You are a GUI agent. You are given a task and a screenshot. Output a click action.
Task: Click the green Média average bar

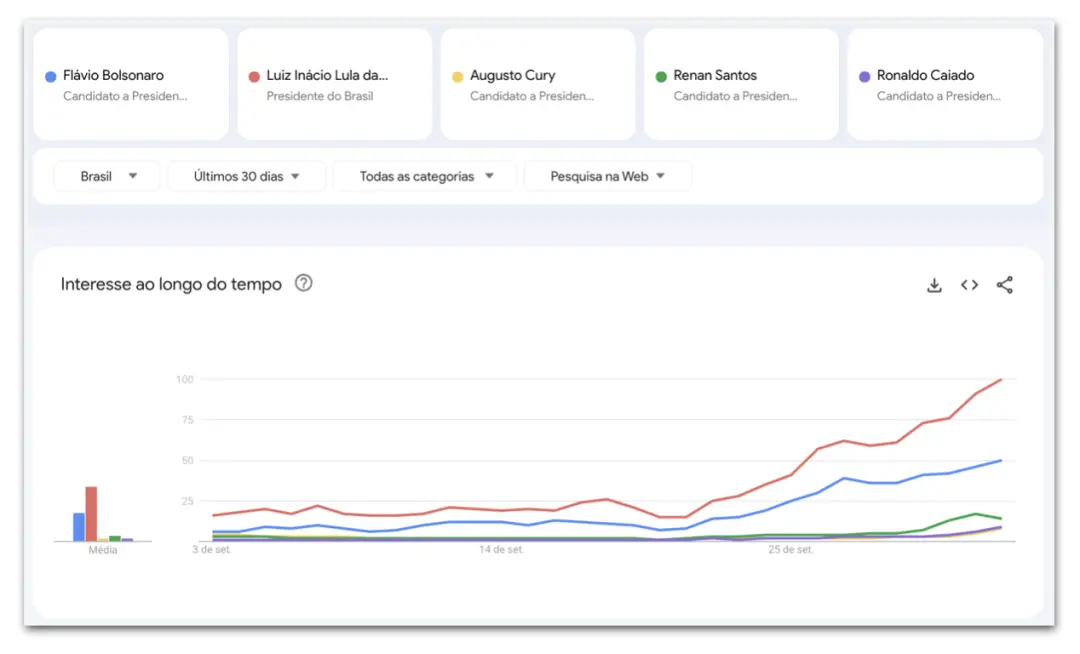coord(115,538)
